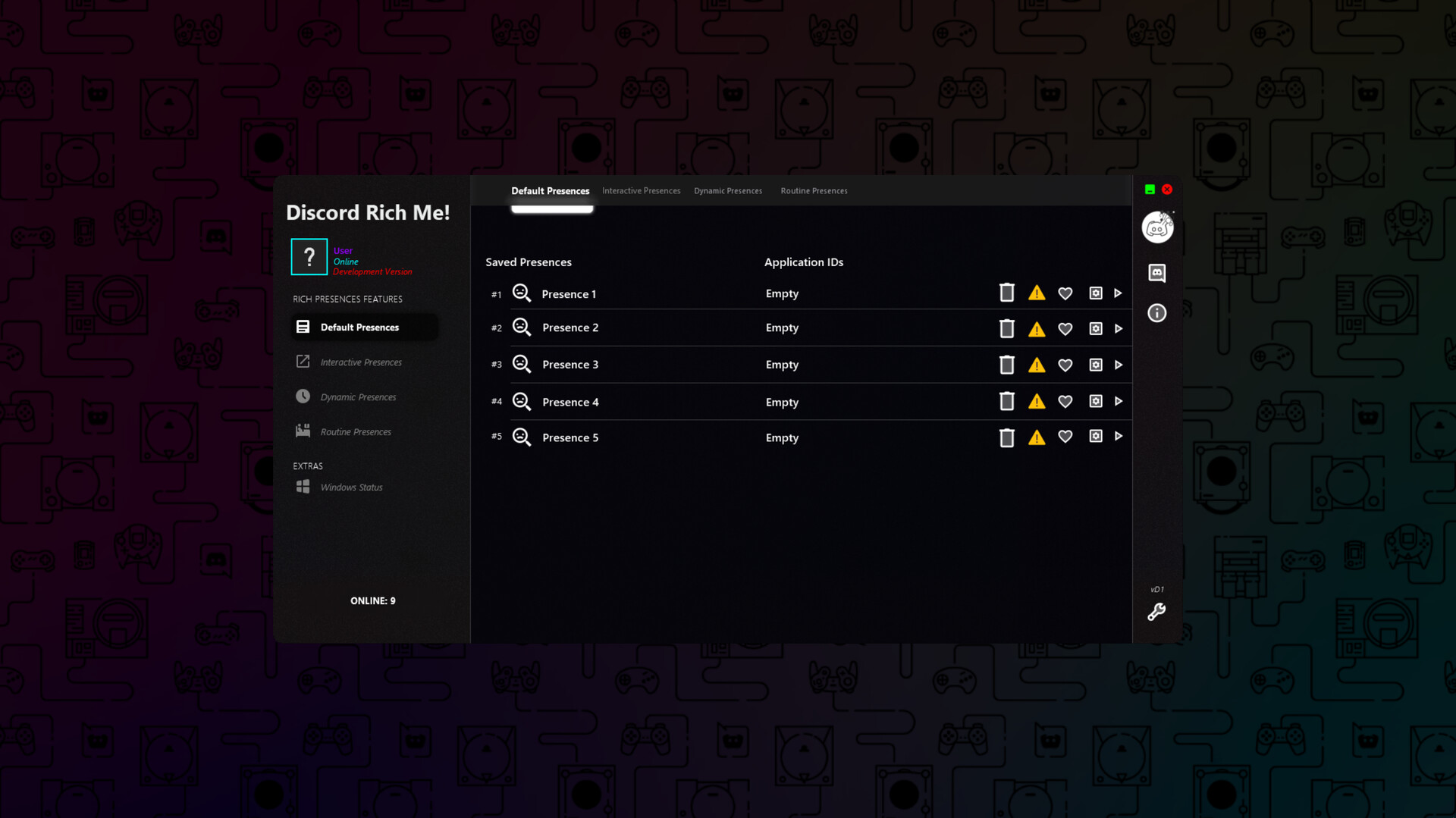Click the Discord logo in right sidebar
The width and height of the screenshot is (1456, 818).
click(x=1156, y=227)
